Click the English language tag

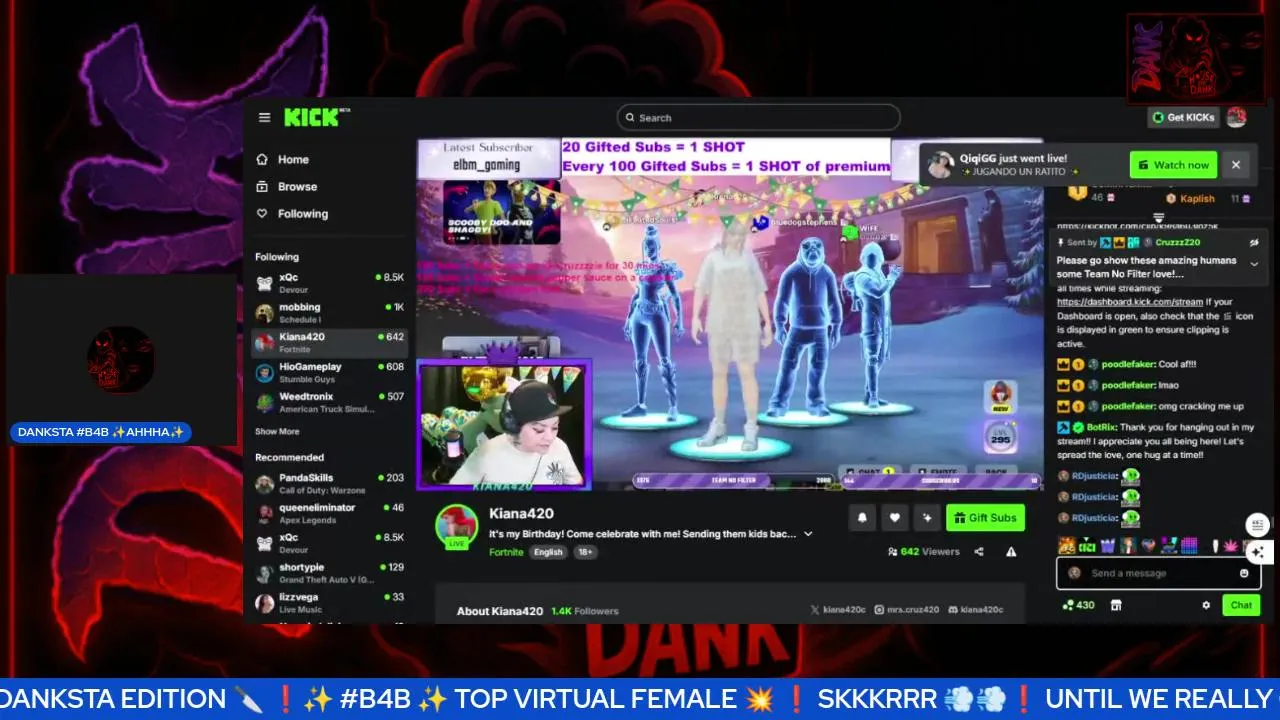(547, 552)
